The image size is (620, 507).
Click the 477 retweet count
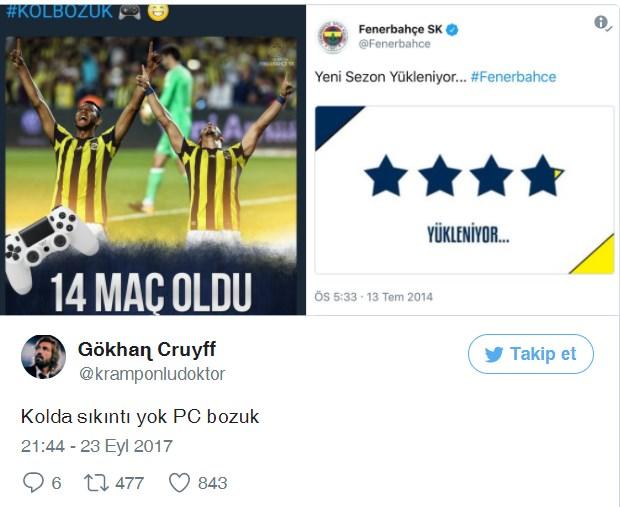pyautogui.click(x=130, y=483)
